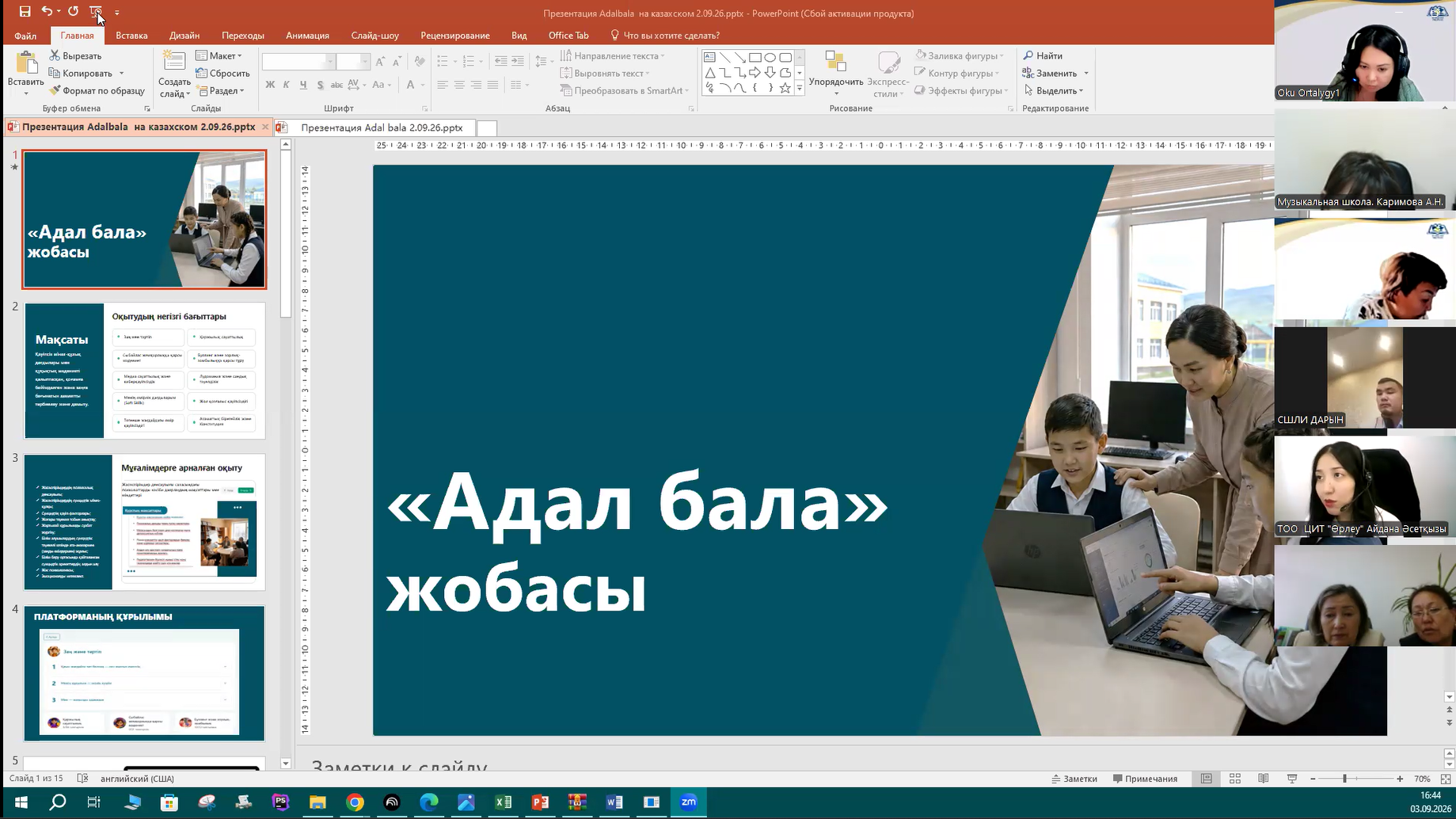Switch to Презентация Adal bala 2.09.26.pptx document tab
Screen dimensions: 1456x819
(x=375, y=128)
